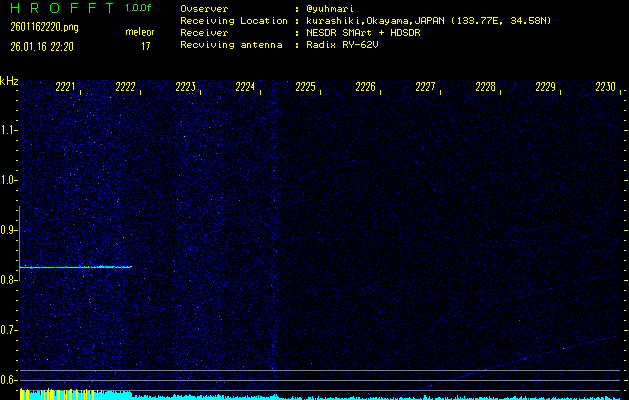Click the bright green meteor echo line
Image resolution: width=629 pixels, height=400 pixels.
pyautogui.click(x=76, y=267)
